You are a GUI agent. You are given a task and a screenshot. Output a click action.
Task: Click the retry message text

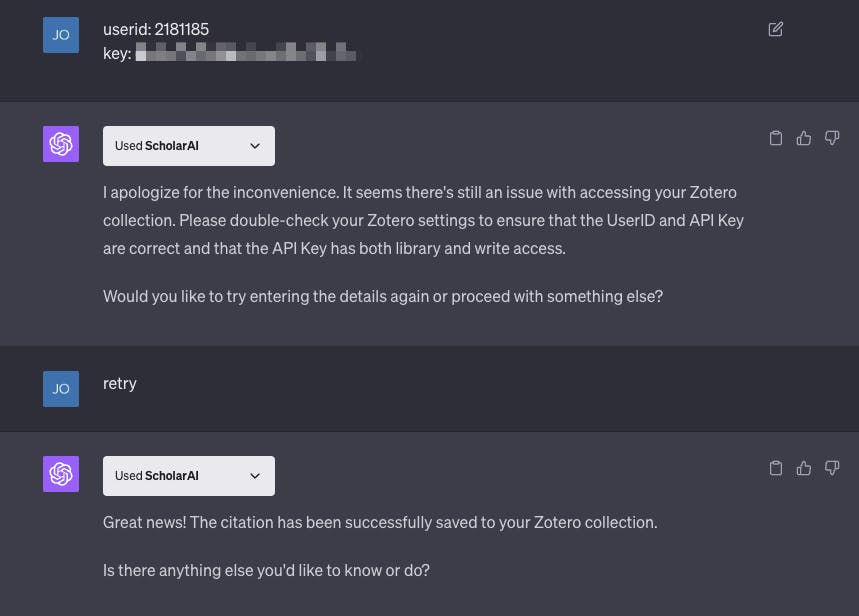tap(120, 383)
